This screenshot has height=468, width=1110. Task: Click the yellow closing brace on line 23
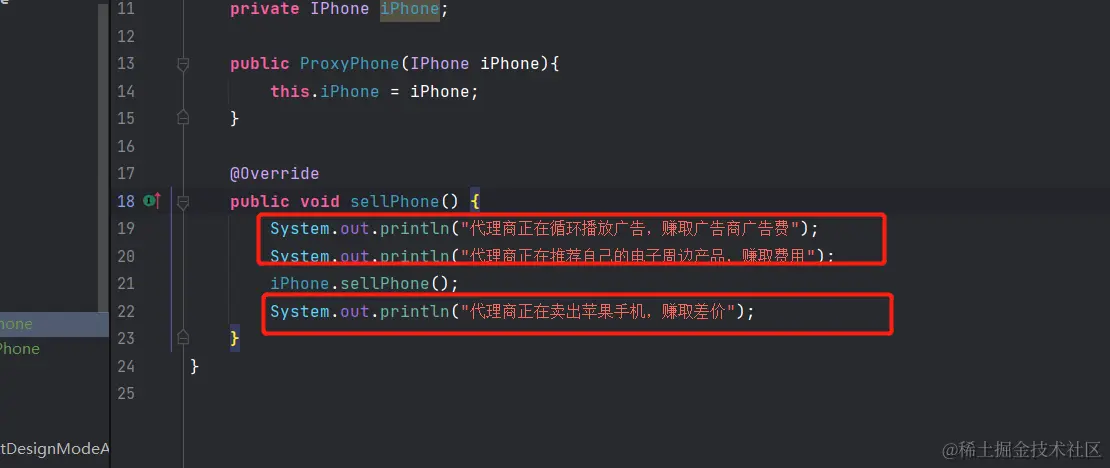pyautogui.click(x=235, y=338)
